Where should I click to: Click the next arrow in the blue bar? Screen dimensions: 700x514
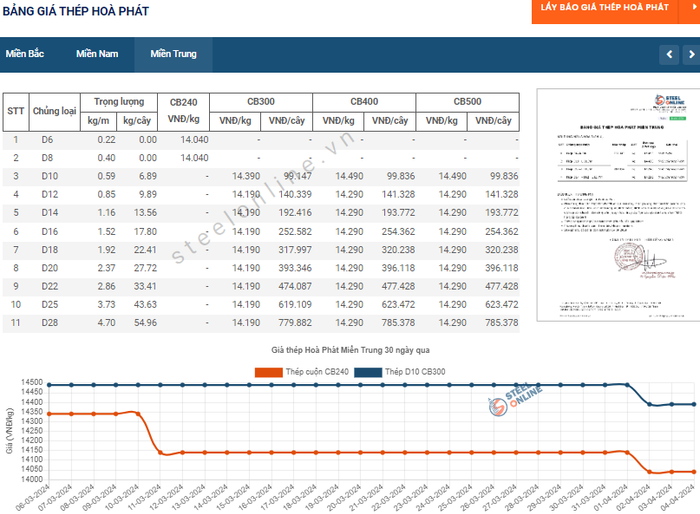coord(690,54)
